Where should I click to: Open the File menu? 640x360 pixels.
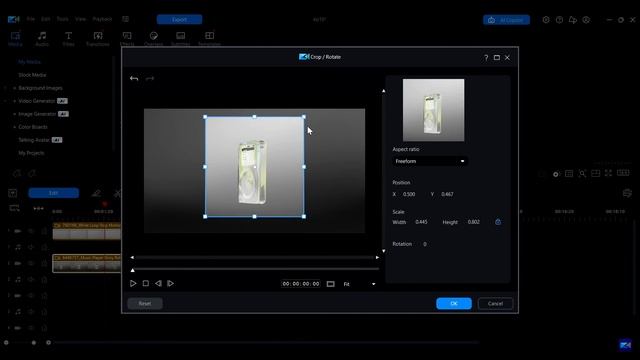pos(31,19)
